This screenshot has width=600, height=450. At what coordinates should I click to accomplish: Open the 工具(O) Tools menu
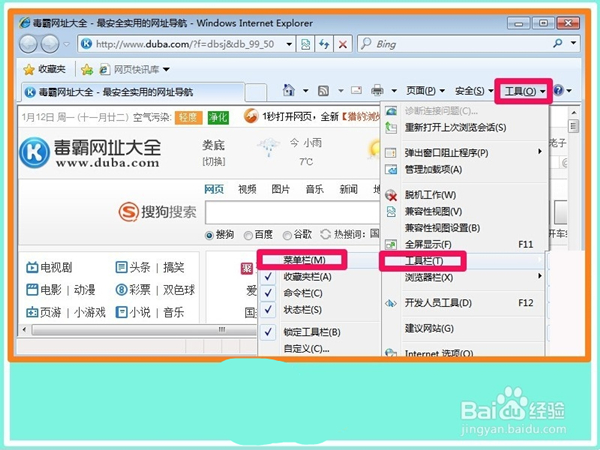point(524,91)
